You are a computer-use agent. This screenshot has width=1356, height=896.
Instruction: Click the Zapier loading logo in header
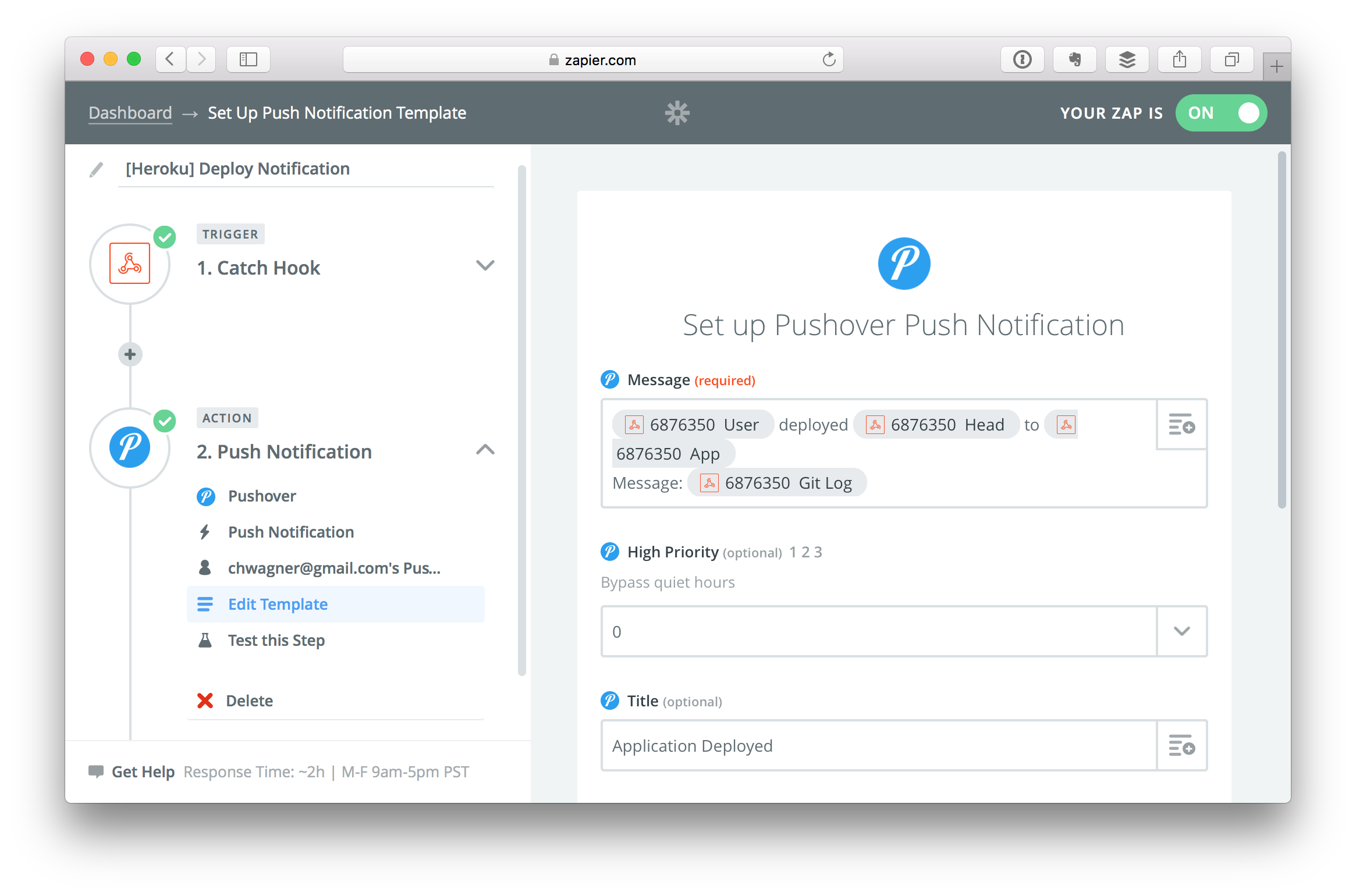[x=677, y=113]
